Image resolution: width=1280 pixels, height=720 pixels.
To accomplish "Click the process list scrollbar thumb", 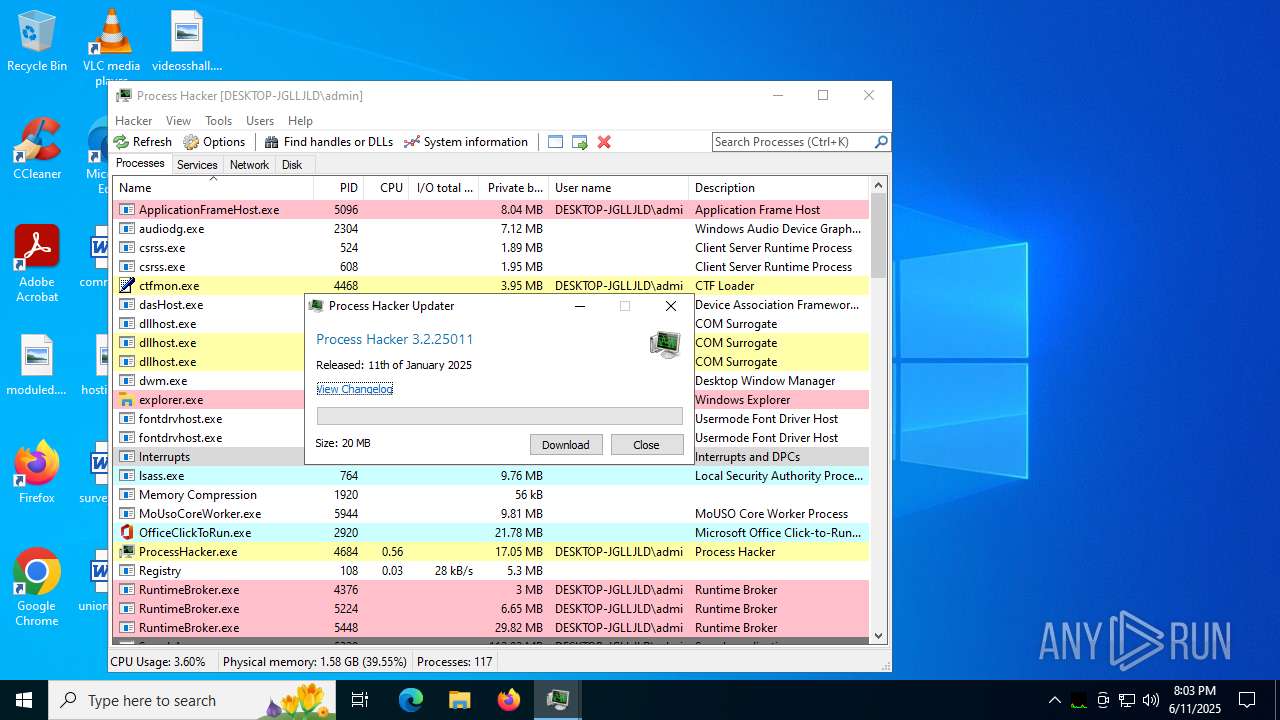I will click(x=878, y=235).
